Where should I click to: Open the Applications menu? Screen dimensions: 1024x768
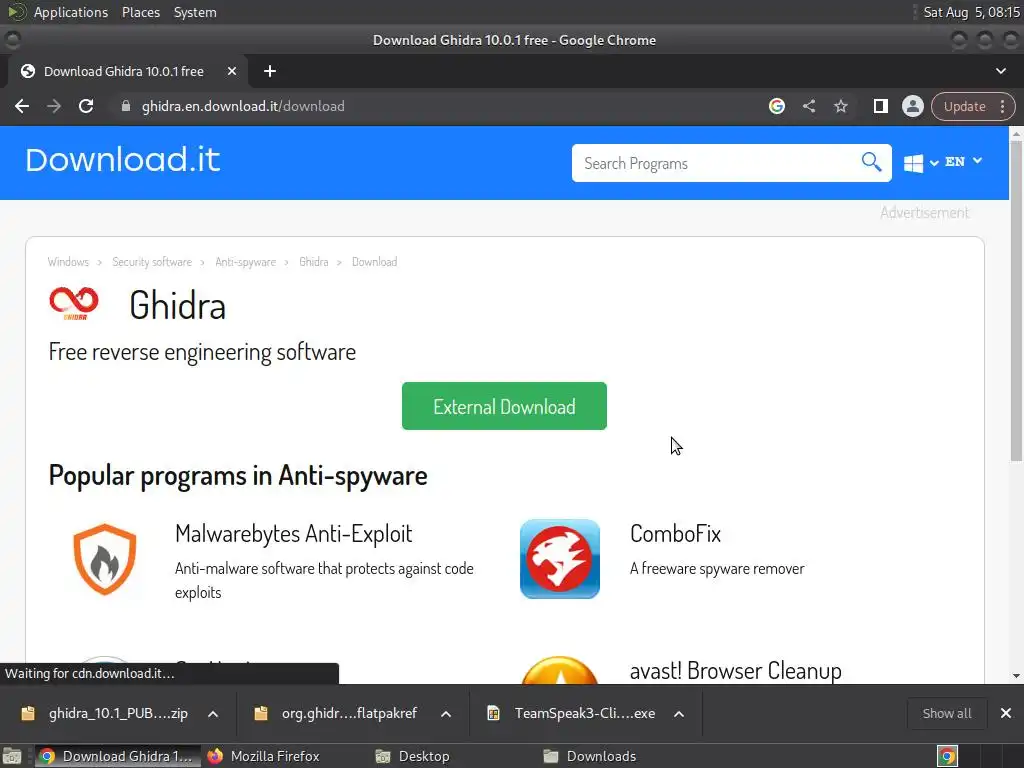pyautogui.click(x=71, y=12)
